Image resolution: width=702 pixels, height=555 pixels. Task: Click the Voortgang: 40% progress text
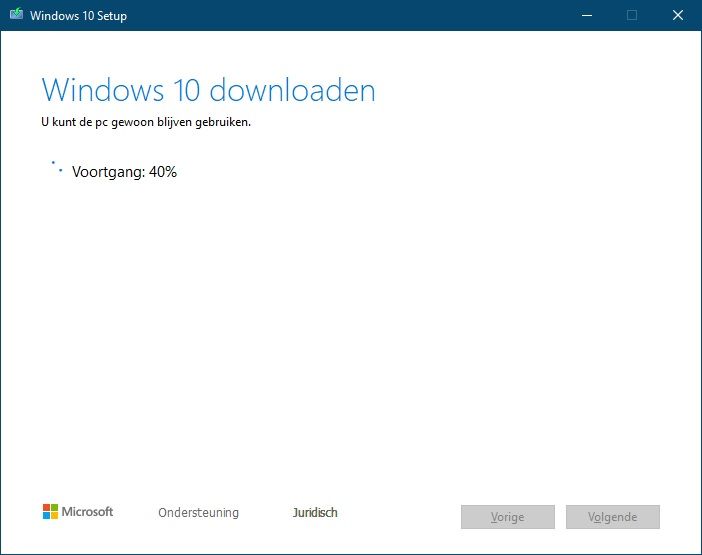tap(124, 172)
